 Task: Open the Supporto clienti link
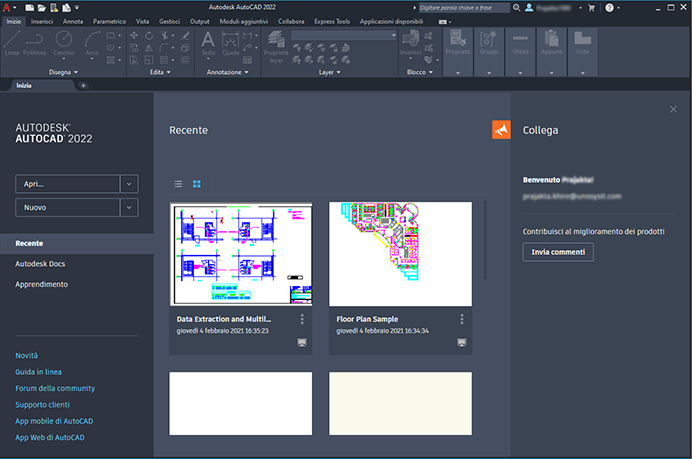42,405
